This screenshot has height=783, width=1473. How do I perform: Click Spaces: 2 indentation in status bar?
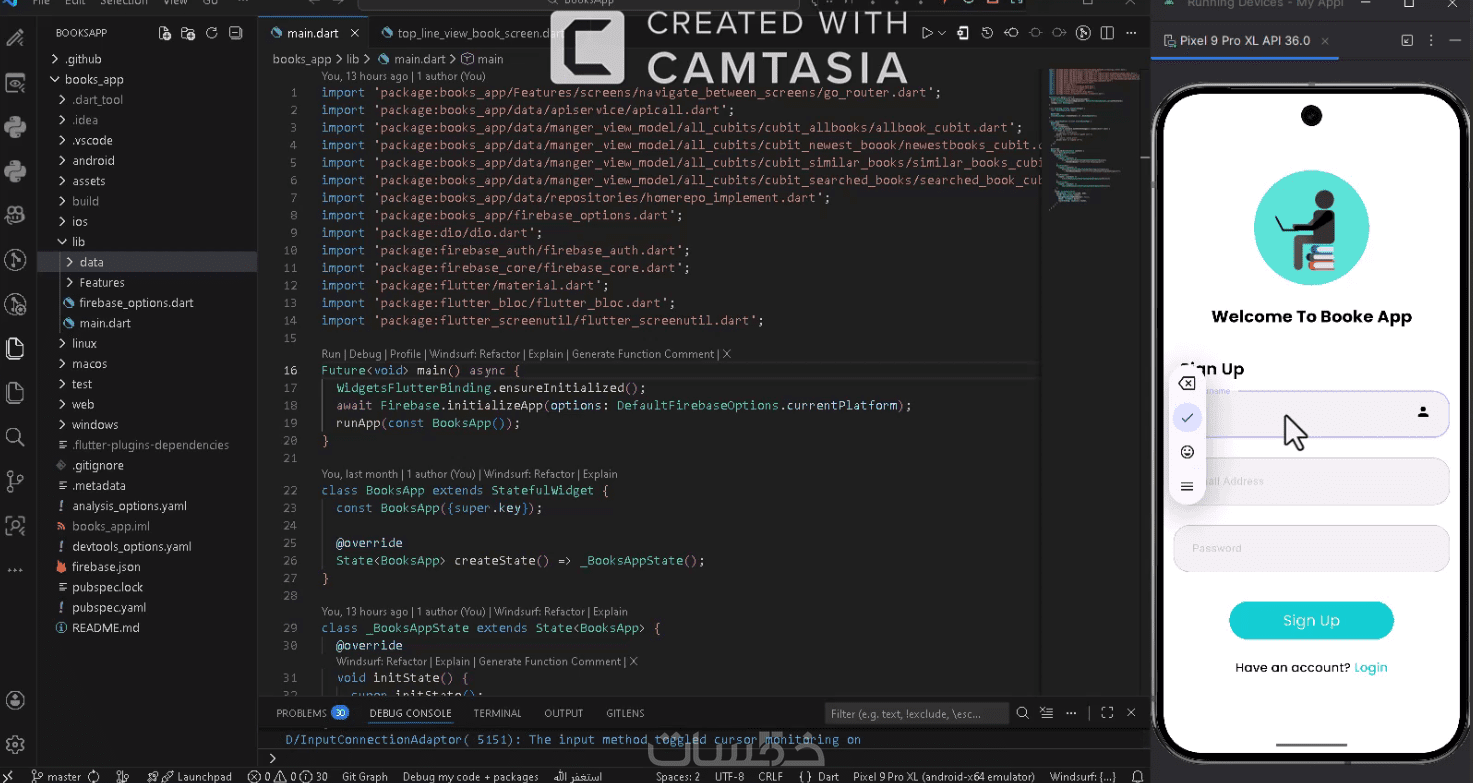coord(677,776)
